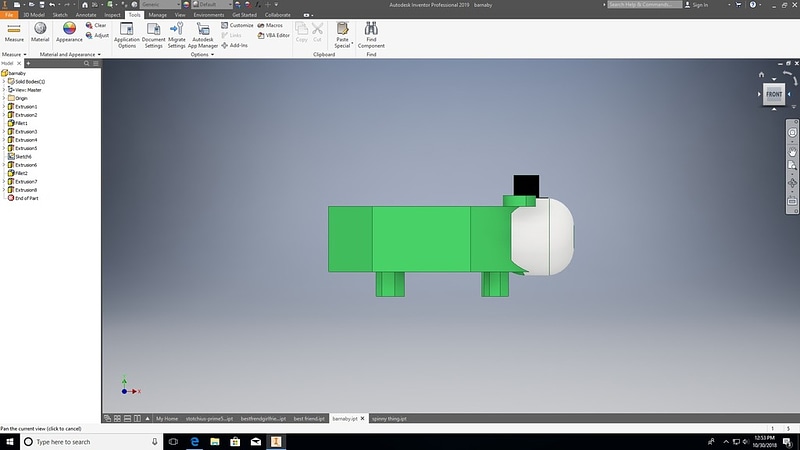Expand the Solid Bodies(1) node

click(4, 82)
